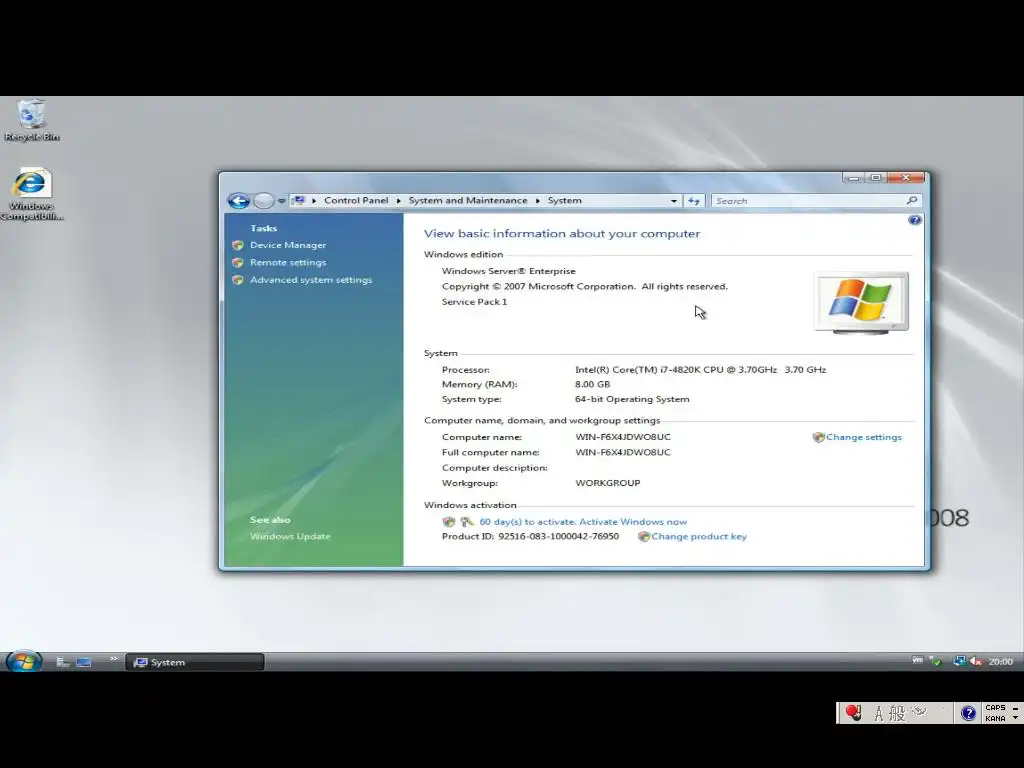The image size is (1024, 768).
Task: Toggle KANA on the language bar
Action: coord(995,718)
